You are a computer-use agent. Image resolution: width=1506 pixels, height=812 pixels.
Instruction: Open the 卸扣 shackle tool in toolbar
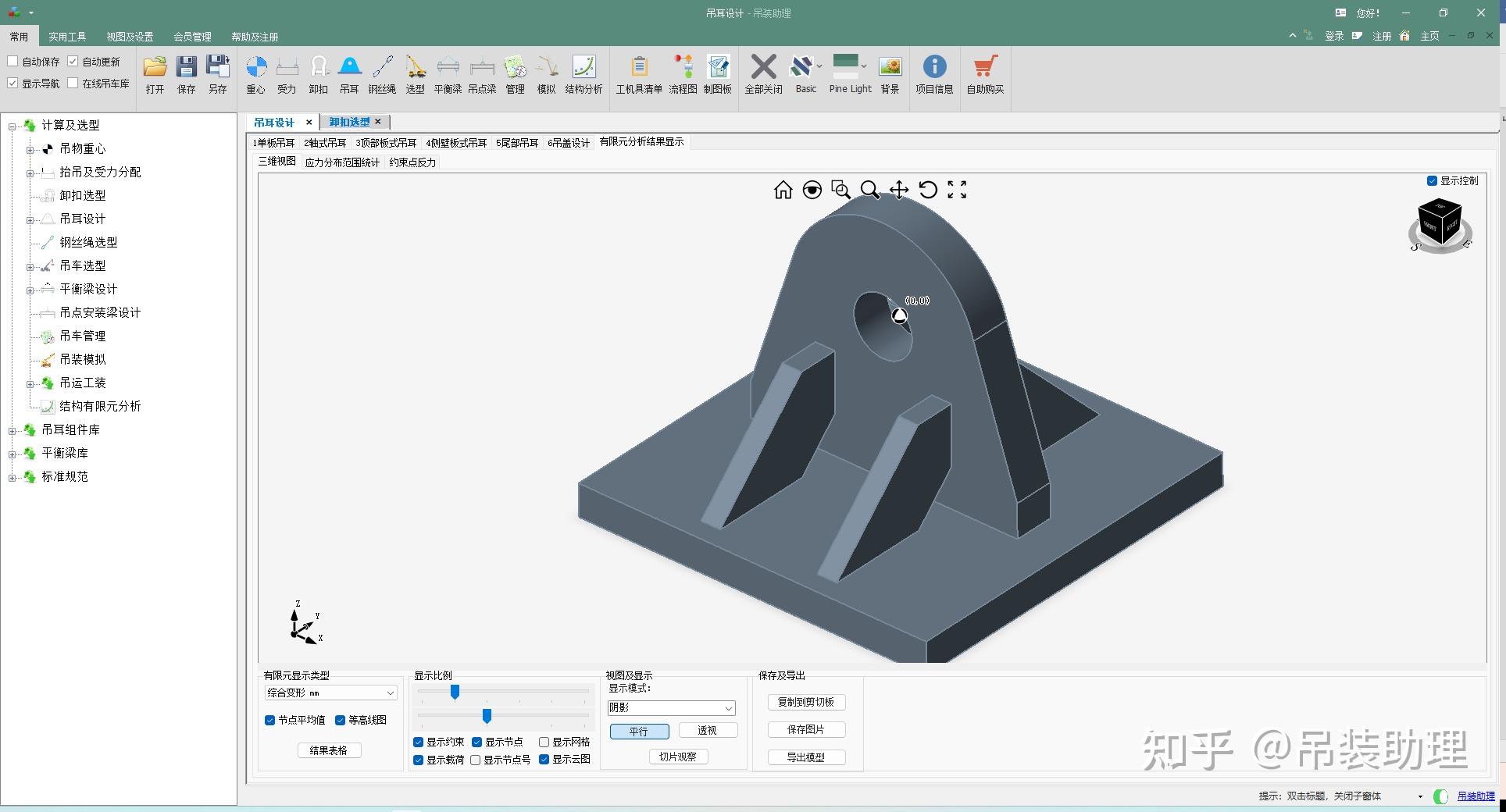point(318,75)
